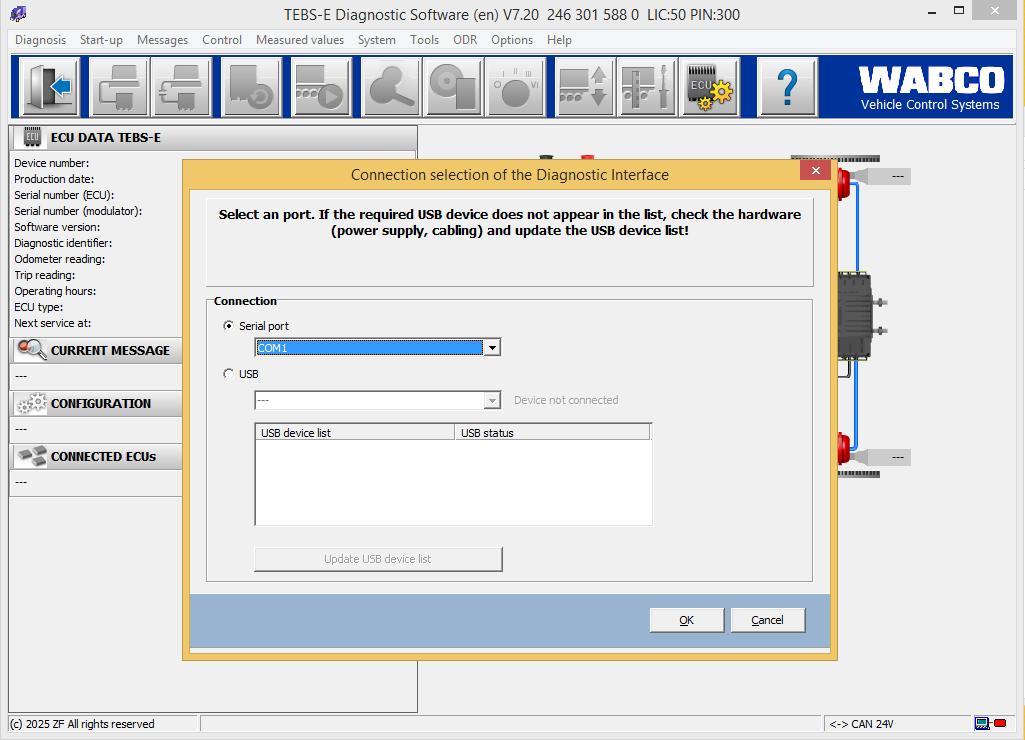Open the Measured values menu
This screenshot has width=1025, height=740.
[x=299, y=40]
